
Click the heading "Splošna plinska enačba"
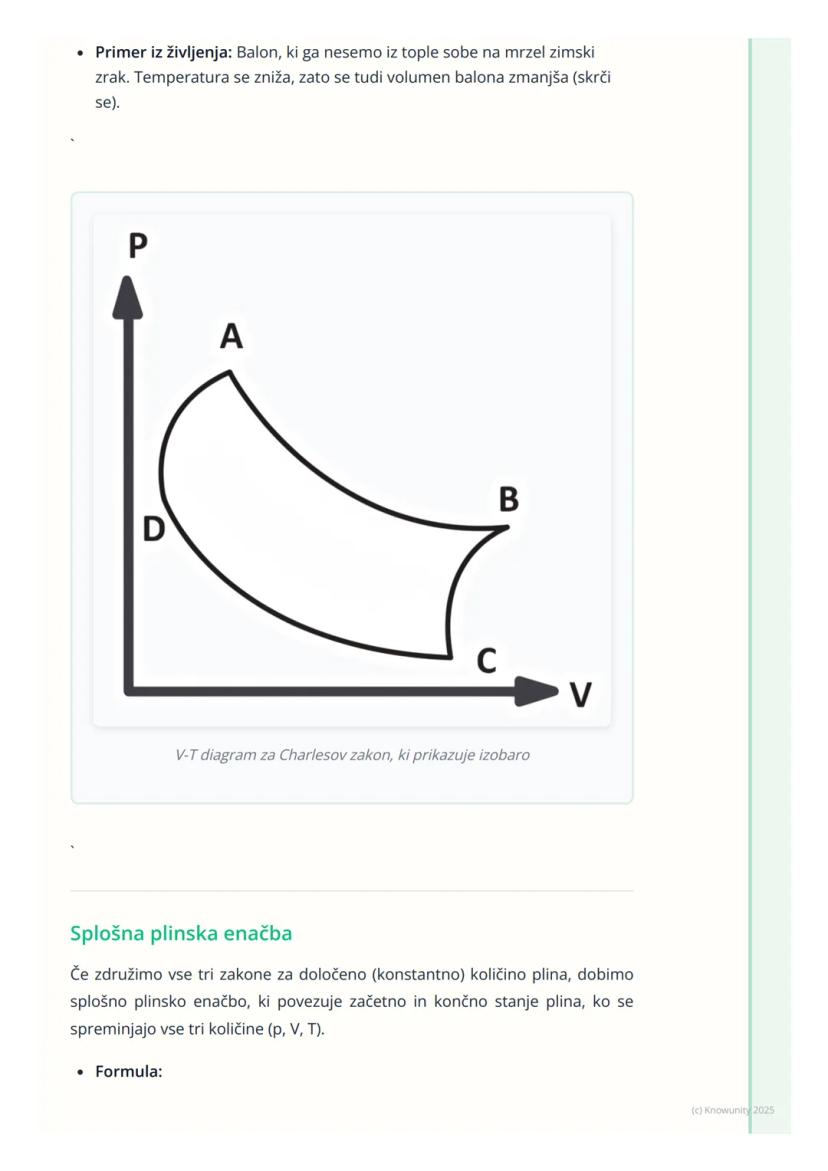pos(181,933)
